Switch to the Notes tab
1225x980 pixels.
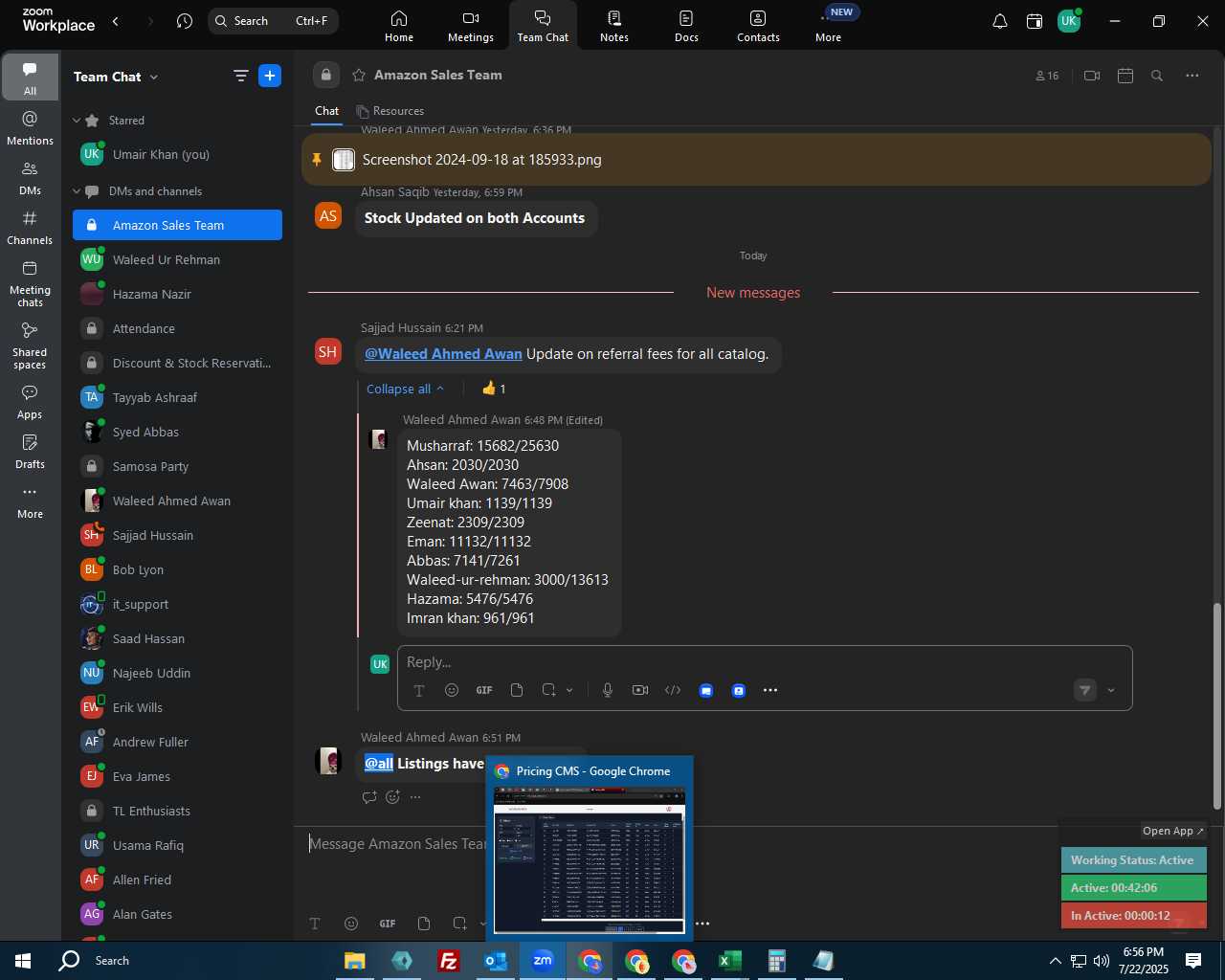tap(614, 26)
